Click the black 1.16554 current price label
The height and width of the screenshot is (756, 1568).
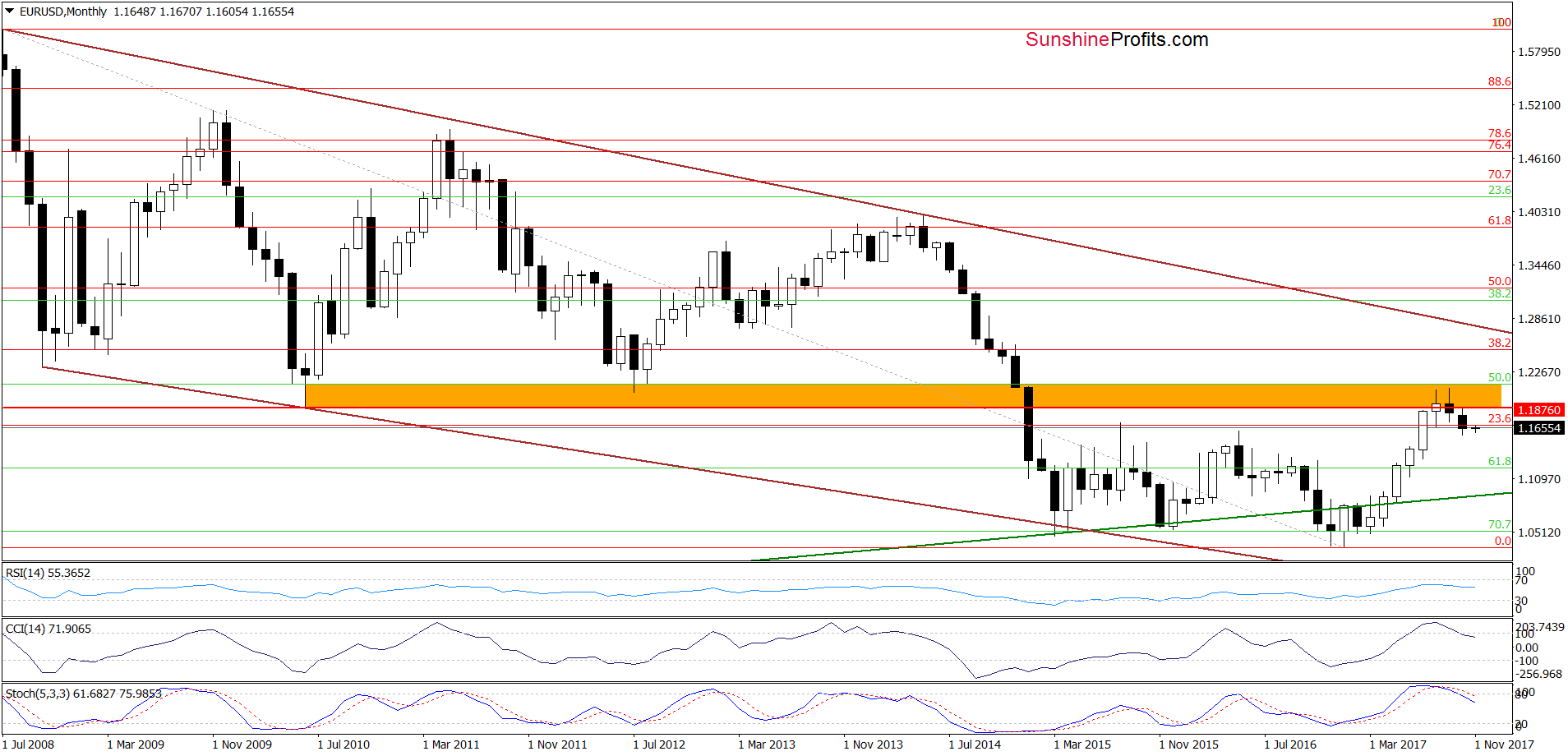click(x=1538, y=428)
